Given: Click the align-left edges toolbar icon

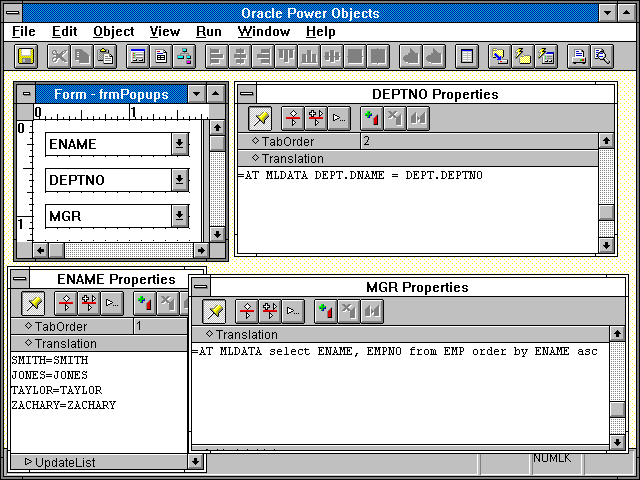Looking at the screenshot, I should coord(215,56).
